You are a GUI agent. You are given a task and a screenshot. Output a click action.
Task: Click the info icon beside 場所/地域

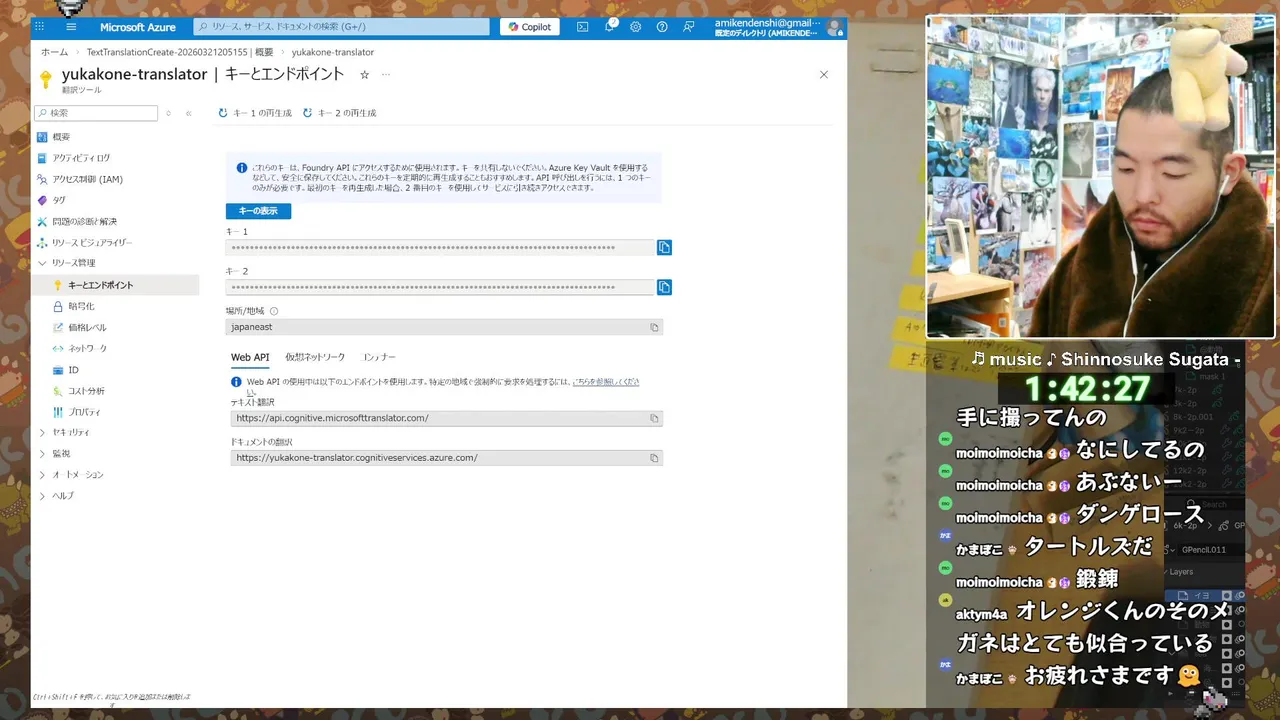274,312
